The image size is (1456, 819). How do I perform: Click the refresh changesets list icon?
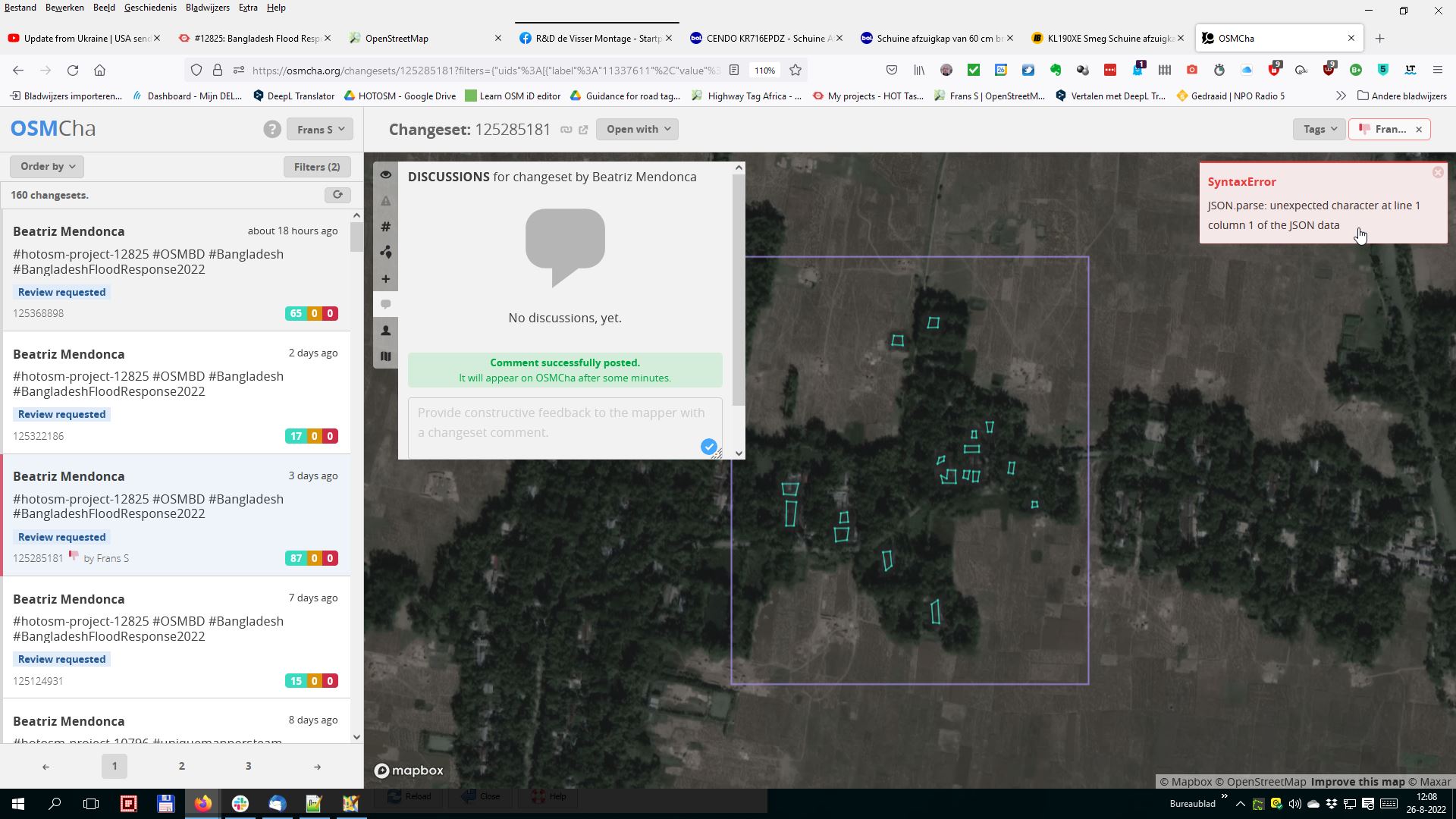337,195
